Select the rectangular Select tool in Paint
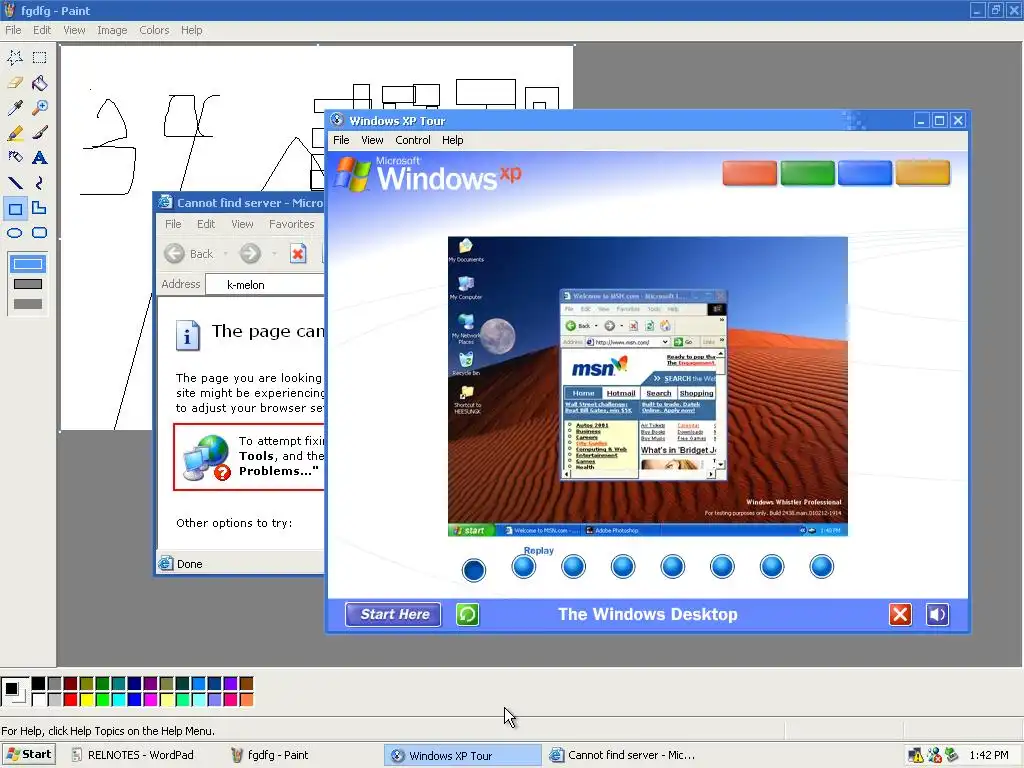1024x768 pixels. tap(40, 57)
